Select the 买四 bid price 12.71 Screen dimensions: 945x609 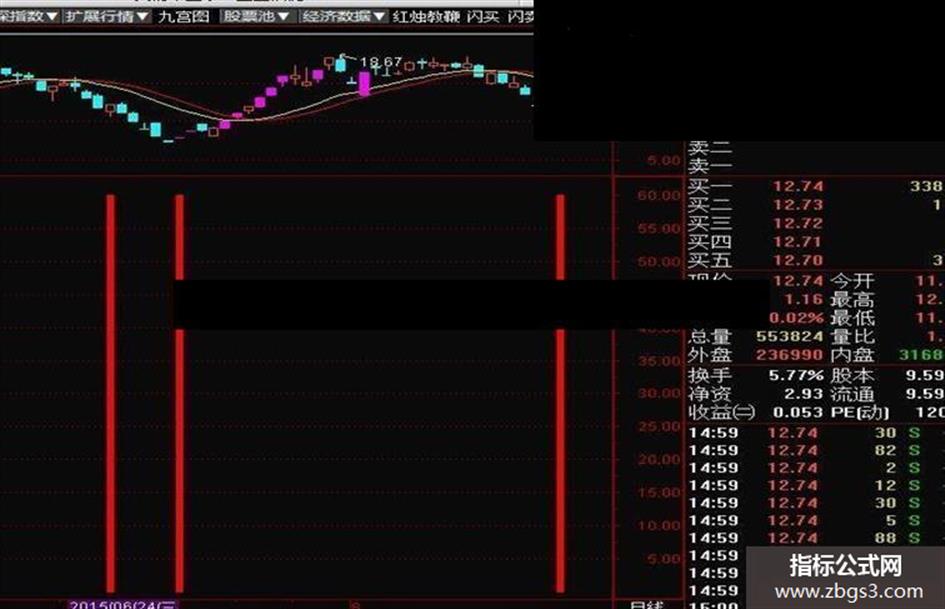[798, 242]
